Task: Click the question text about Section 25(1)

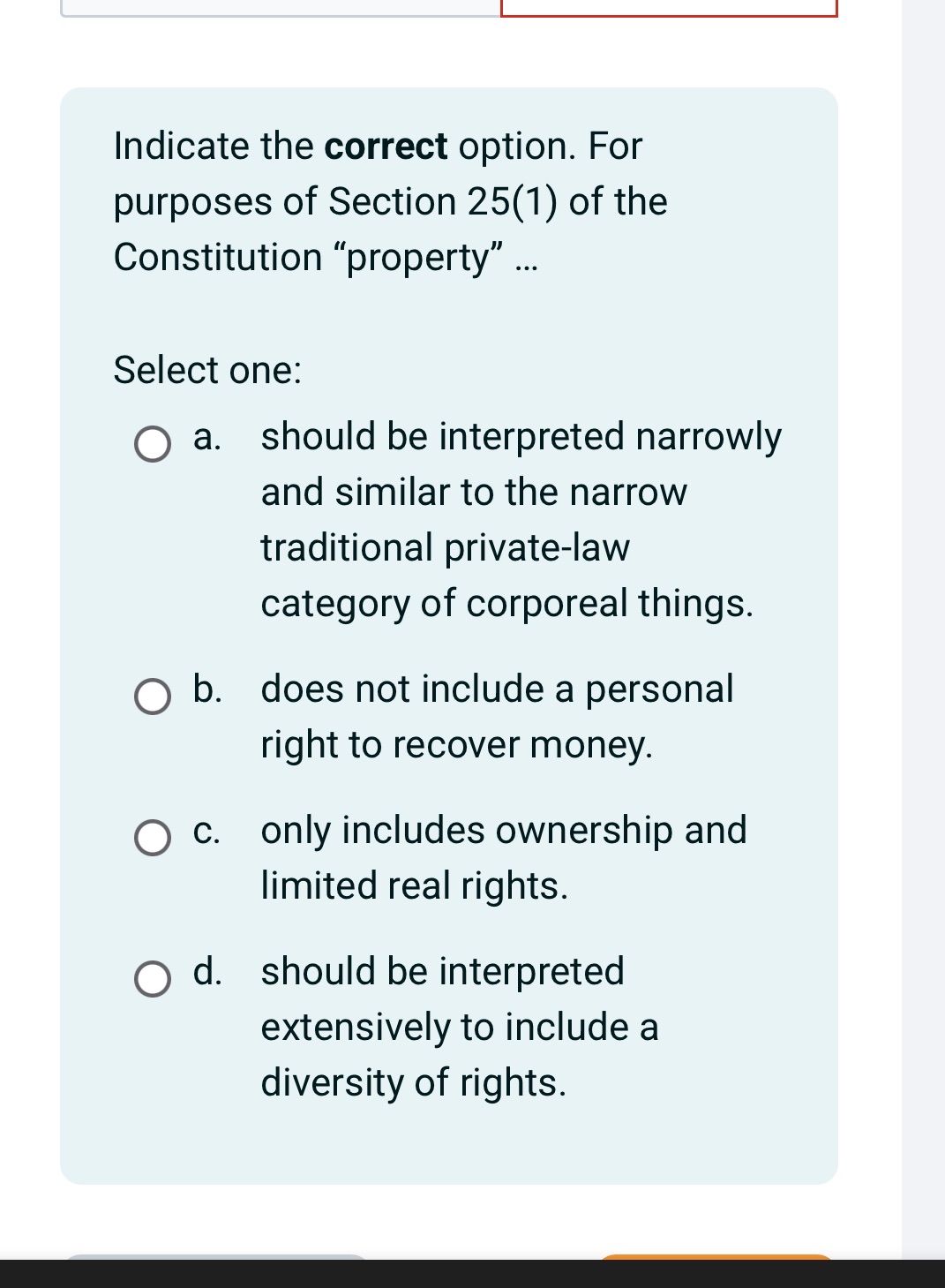Action: (388, 201)
